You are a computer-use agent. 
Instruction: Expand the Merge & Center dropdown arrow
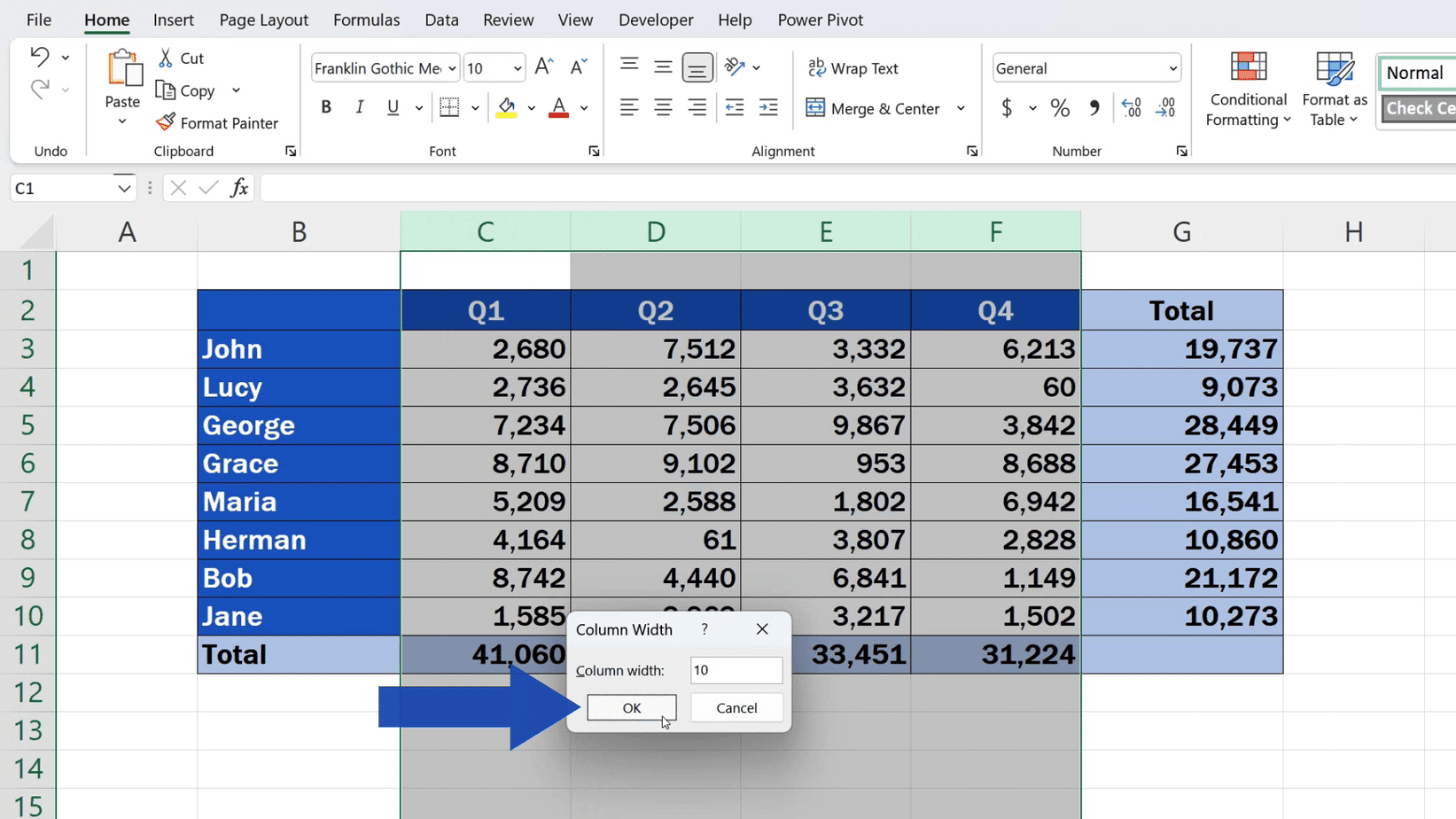[x=961, y=108]
